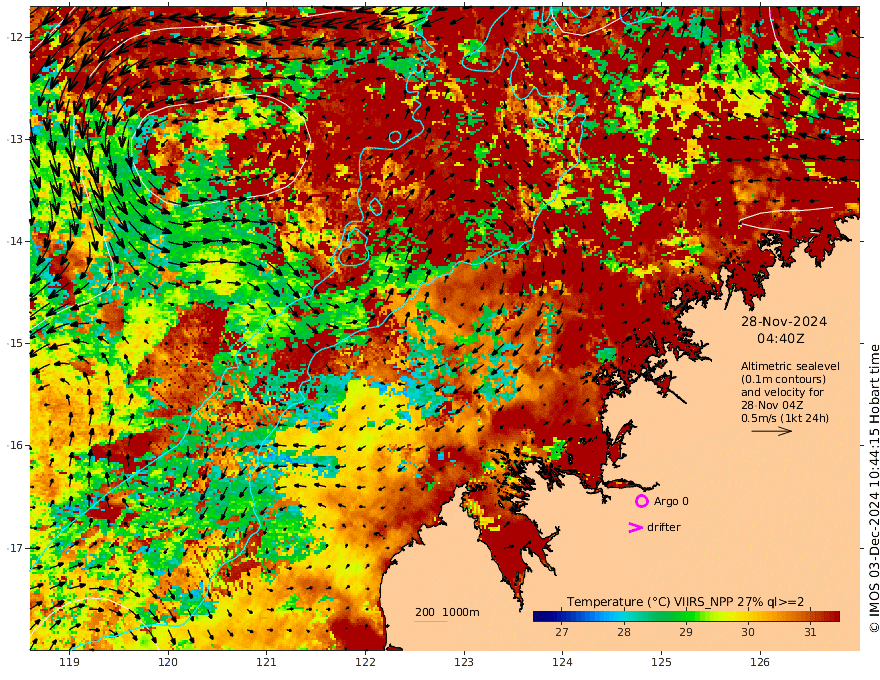The image size is (880, 680).
Task: Click latitude axis label -13
Action: pyautogui.click(x=16, y=139)
